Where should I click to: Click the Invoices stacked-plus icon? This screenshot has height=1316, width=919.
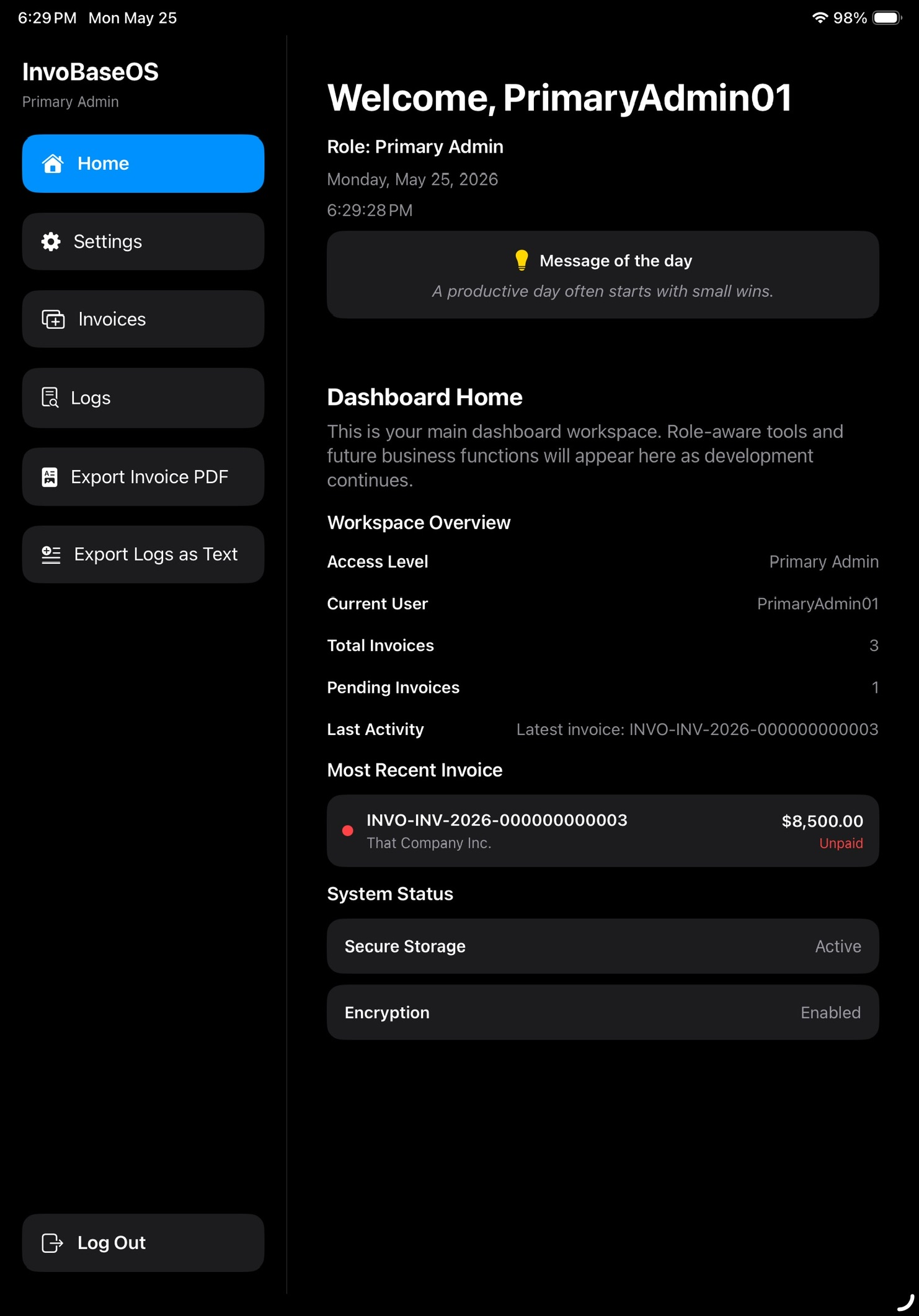pos(53,319)
